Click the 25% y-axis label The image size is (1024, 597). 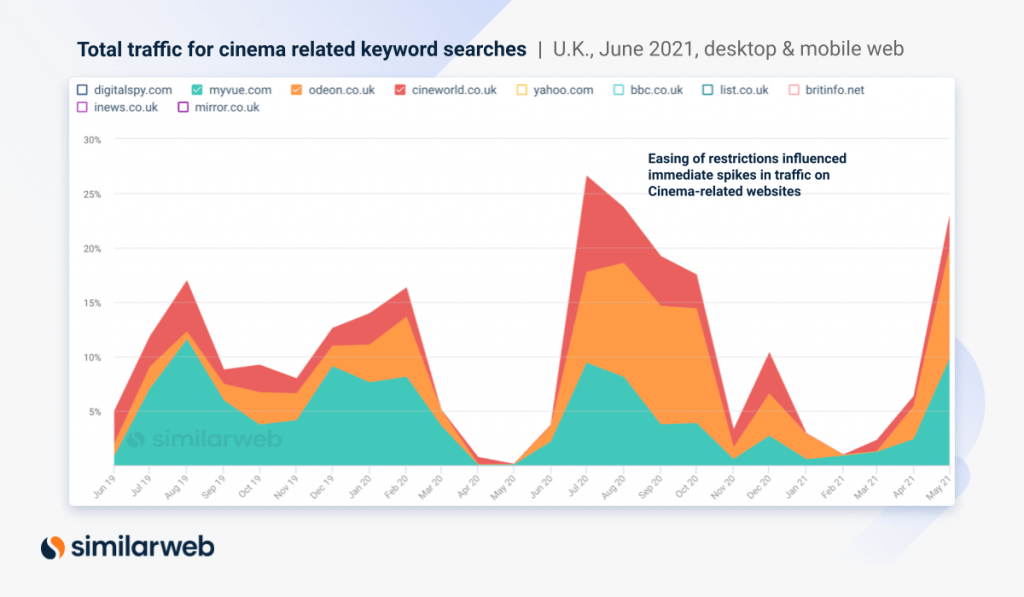pos(92,194)
